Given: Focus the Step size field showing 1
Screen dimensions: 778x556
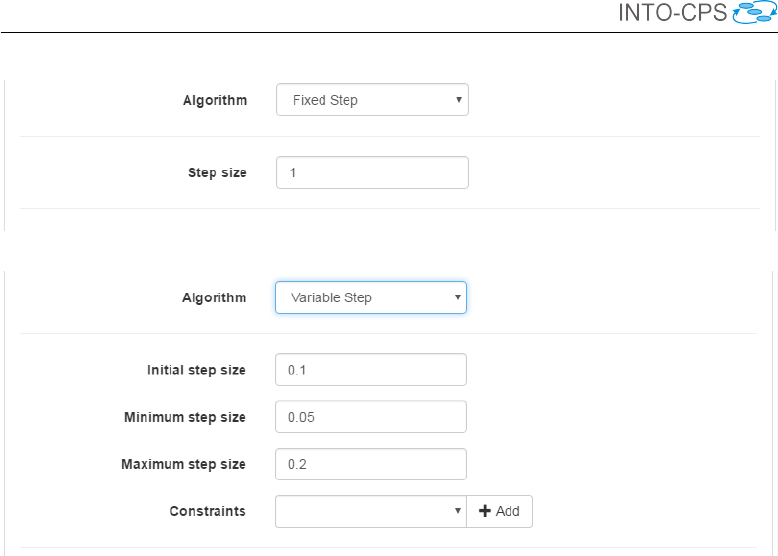Looking at the screenshot, I should click(372, 173).
